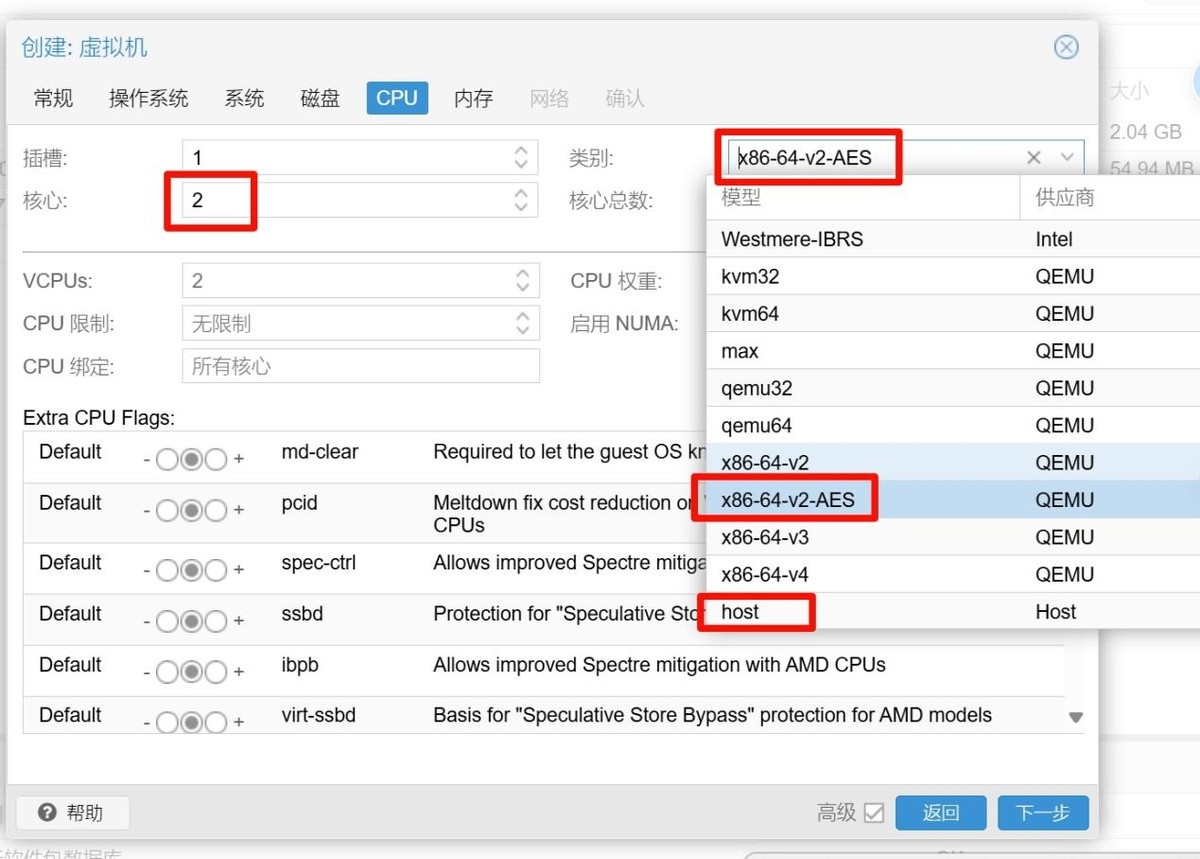Image resolution: width=1200 pixels, height=859 pixels.
Task: Click the virt-ssbd flag name
Action: tap(319, 715)
